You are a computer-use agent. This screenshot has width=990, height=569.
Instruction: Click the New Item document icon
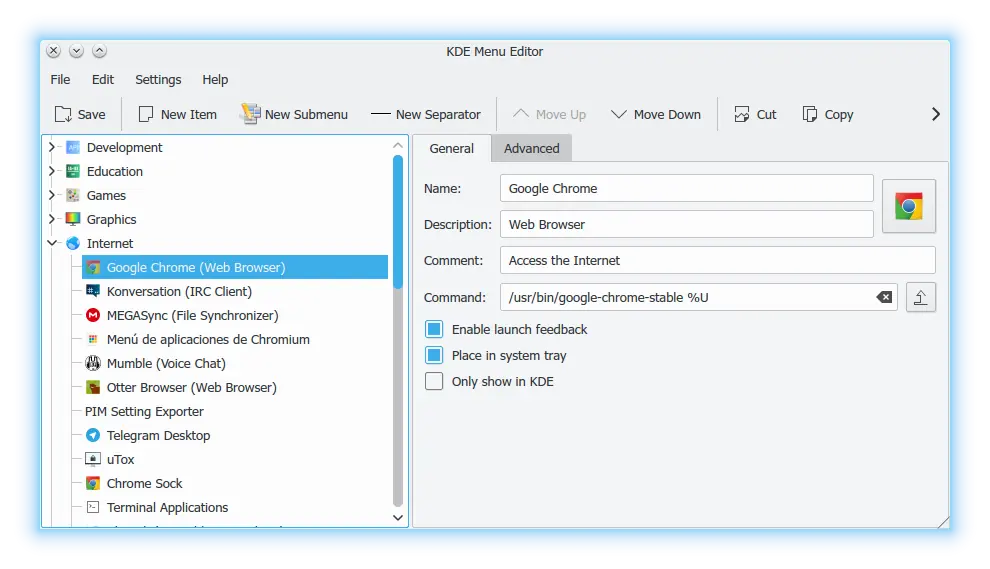(x=146, y=114)
